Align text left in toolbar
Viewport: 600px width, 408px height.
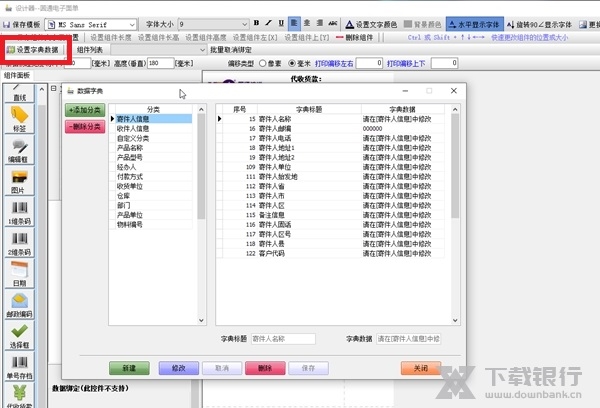(x=294, y=24)
